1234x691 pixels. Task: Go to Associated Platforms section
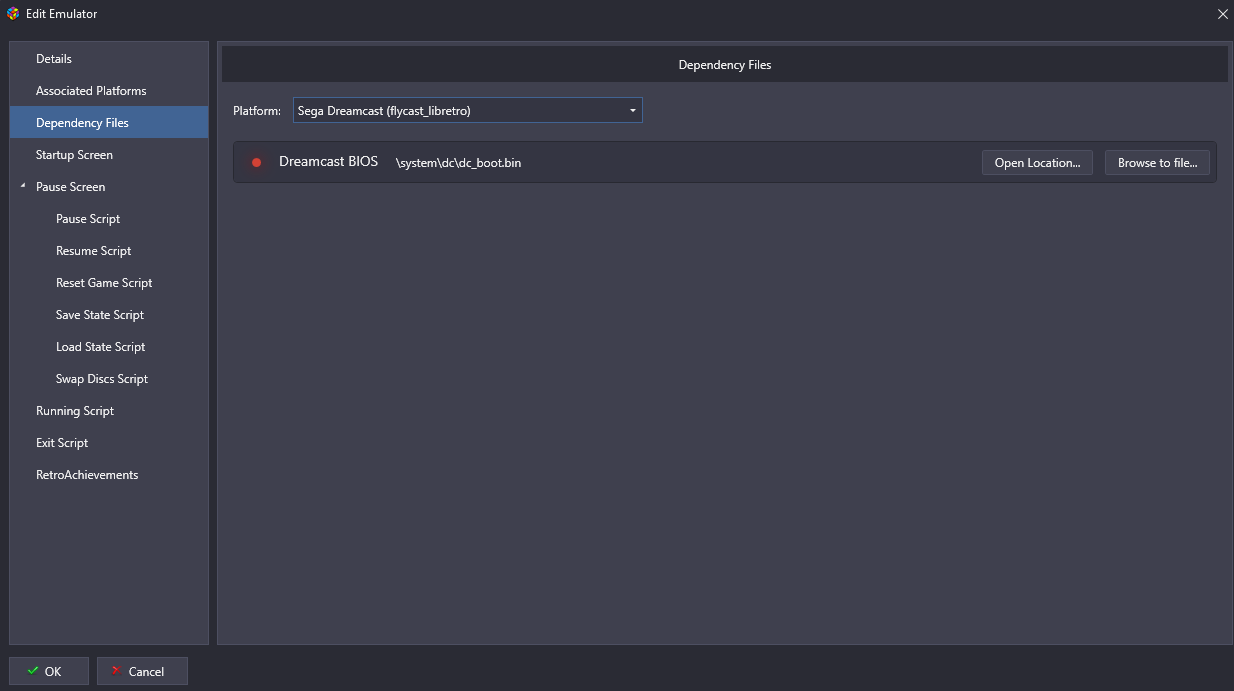[109, 91]
